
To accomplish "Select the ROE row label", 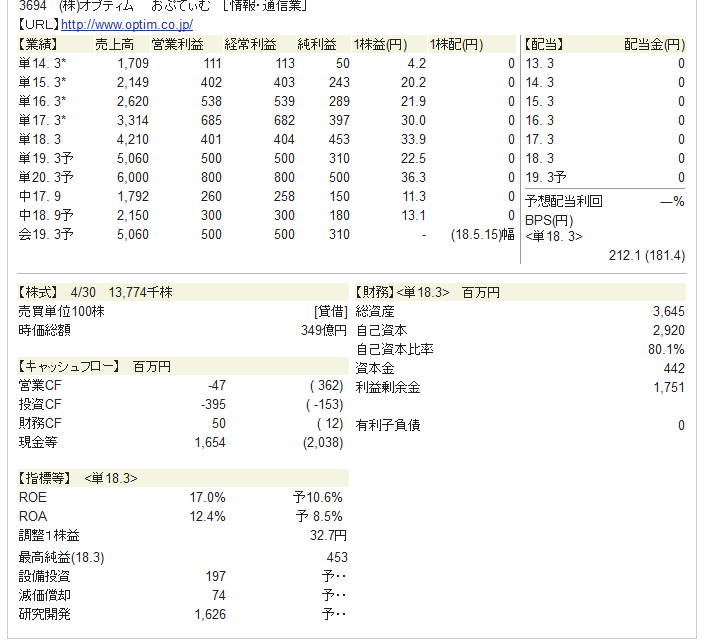I will click(33, 498).
